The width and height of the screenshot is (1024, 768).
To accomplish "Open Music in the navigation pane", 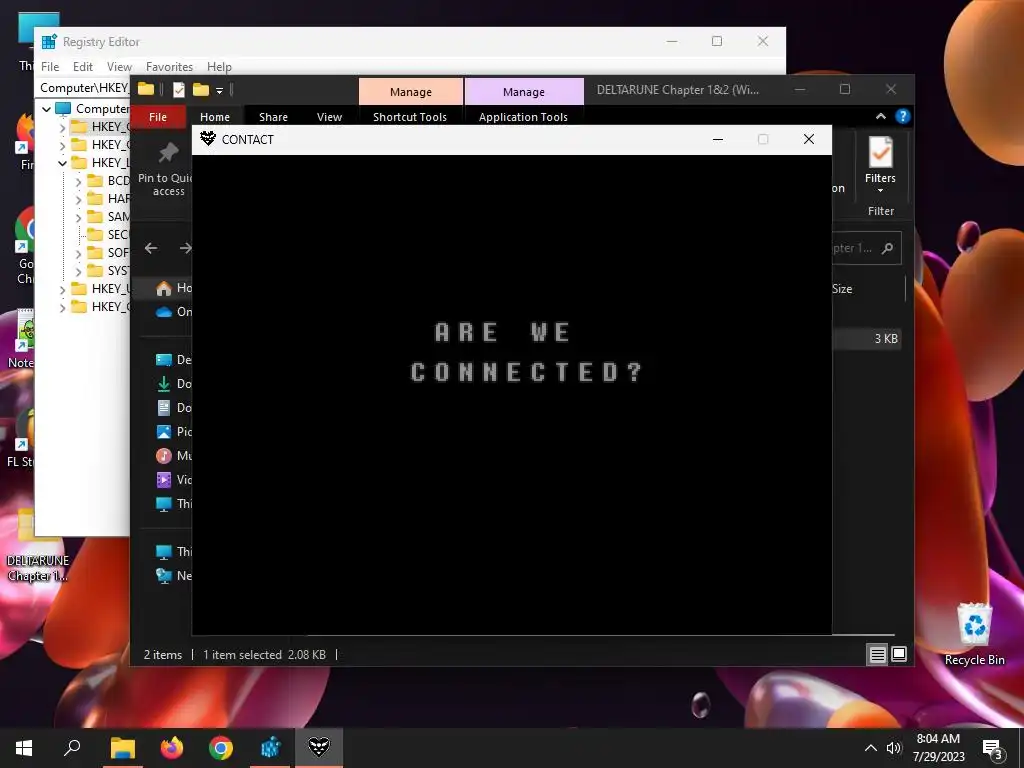I will pos(174,456).
